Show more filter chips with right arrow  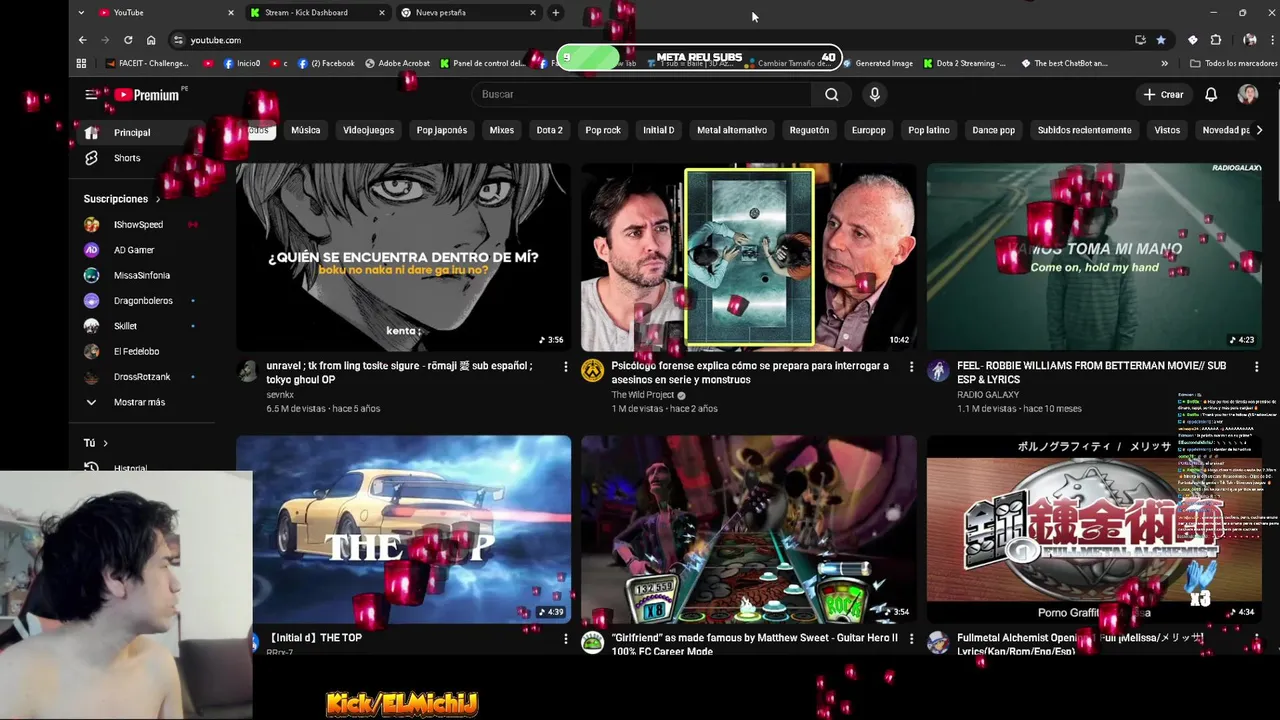click(x=1259, y=130)
